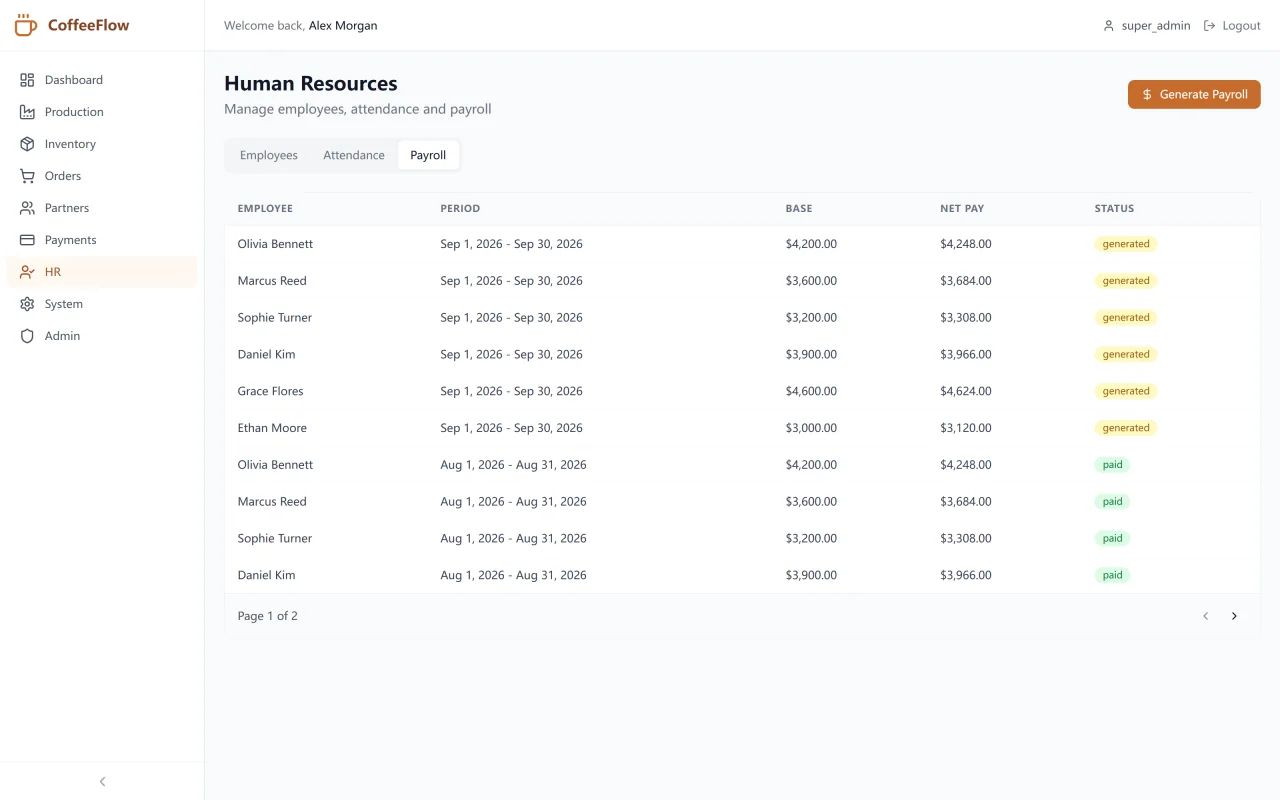This screenshot has height=800, width=1280.
Task: Switch to the Attendance tab
Action: 354,155
